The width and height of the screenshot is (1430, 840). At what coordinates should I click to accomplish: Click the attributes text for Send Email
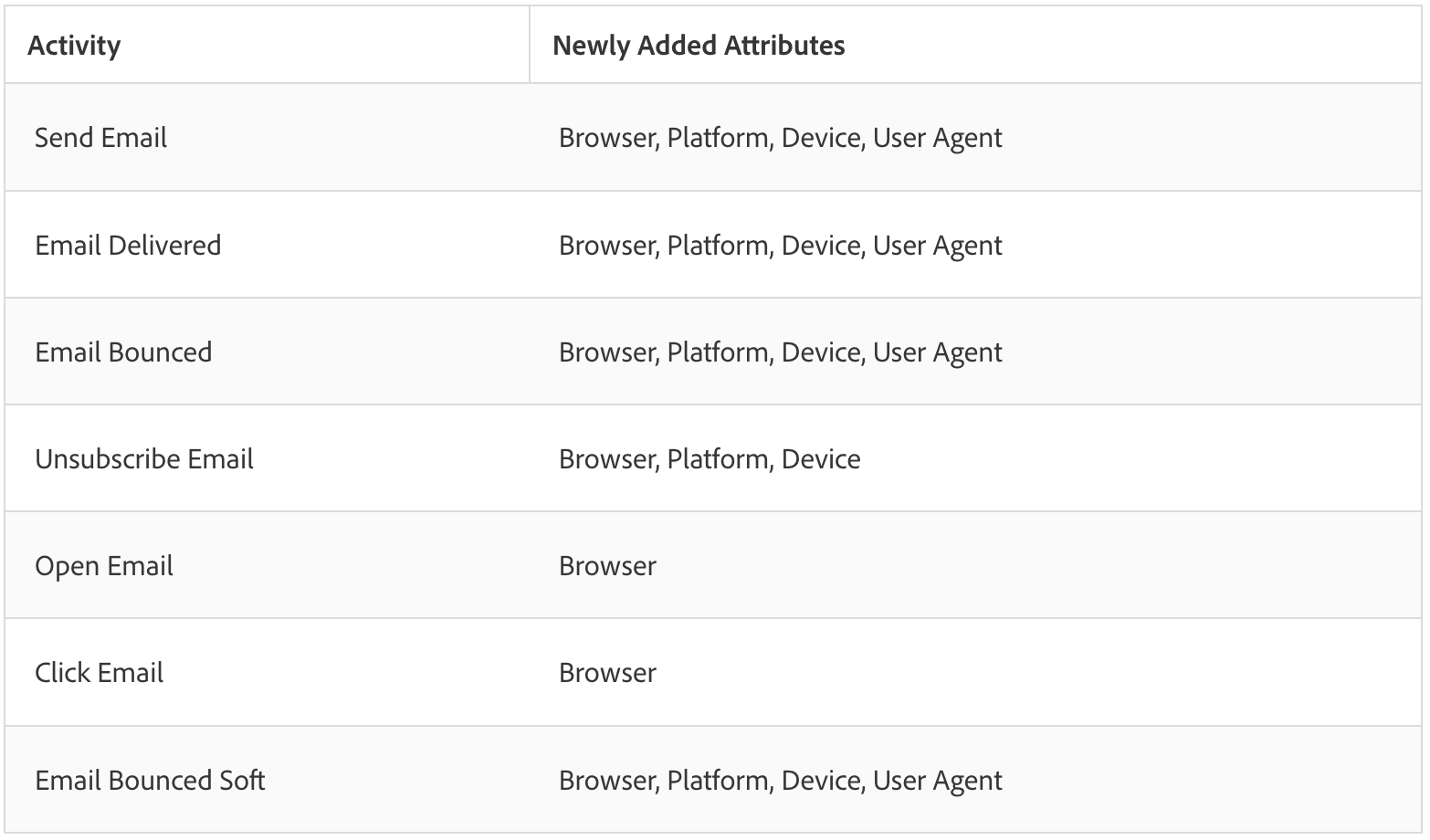(x=781, y=138)
